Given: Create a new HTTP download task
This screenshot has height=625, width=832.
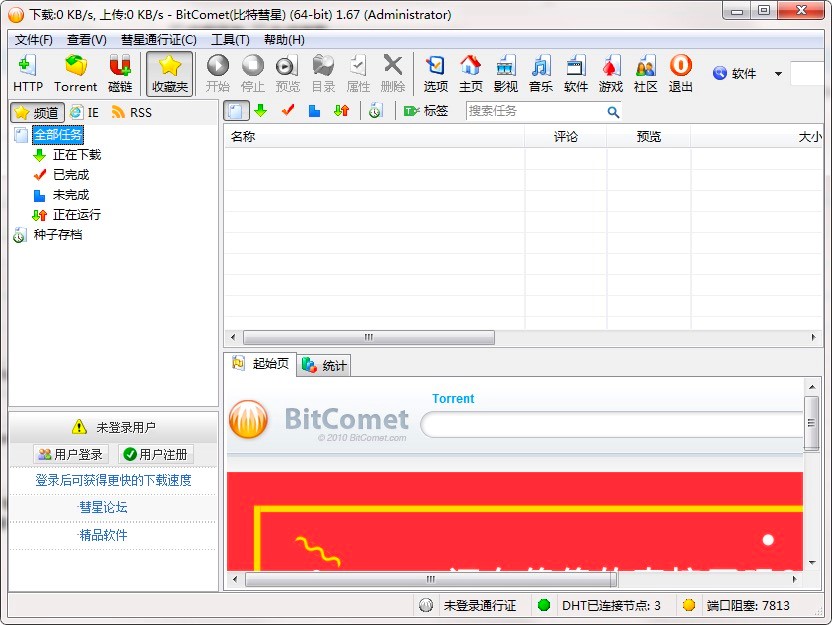Looking at the screenshot, I should pyautogui.click(x=27, y=72).
